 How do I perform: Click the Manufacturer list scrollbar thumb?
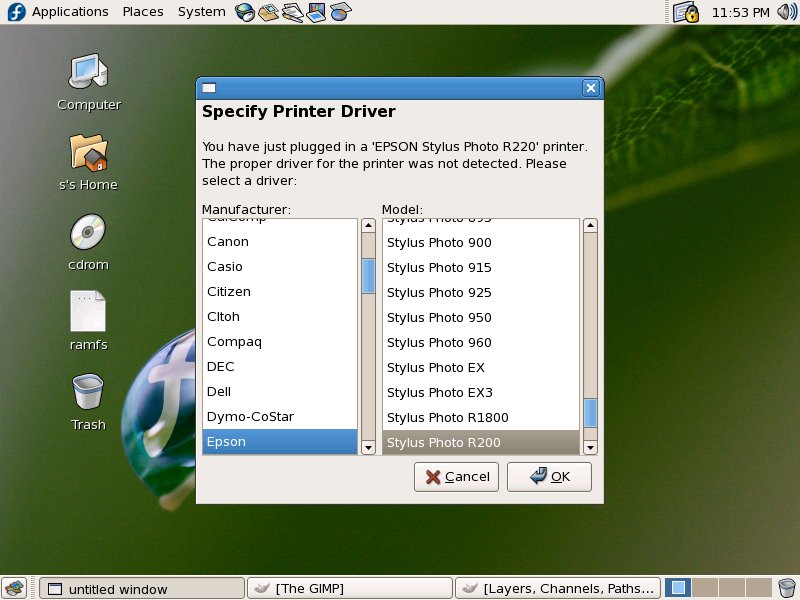[x=368, y=276]
